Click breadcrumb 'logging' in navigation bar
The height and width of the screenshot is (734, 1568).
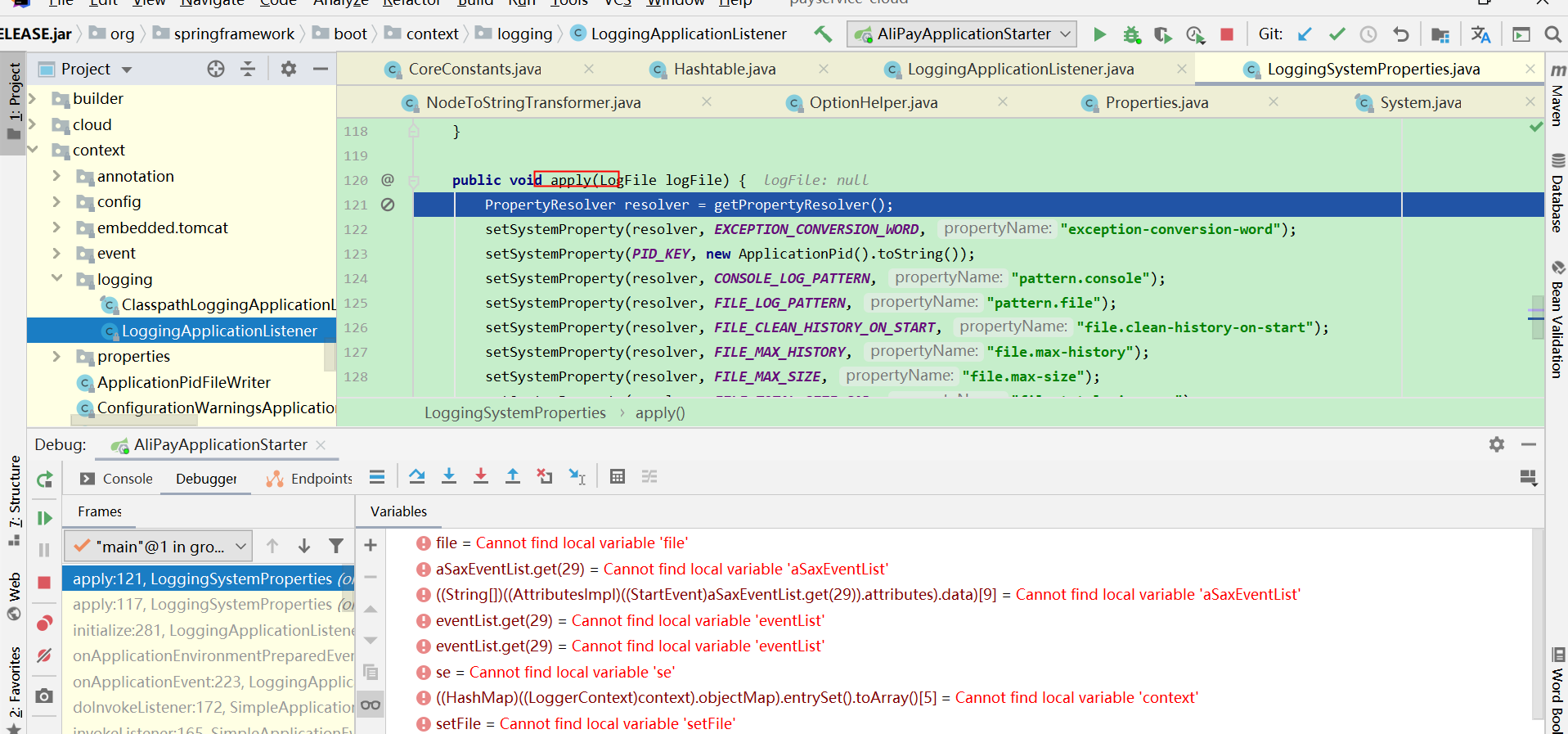[524, 34]
